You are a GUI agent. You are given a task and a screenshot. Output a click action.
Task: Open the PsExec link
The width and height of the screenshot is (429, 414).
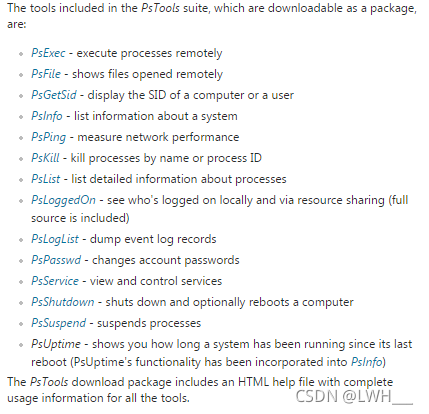point(48,53)
